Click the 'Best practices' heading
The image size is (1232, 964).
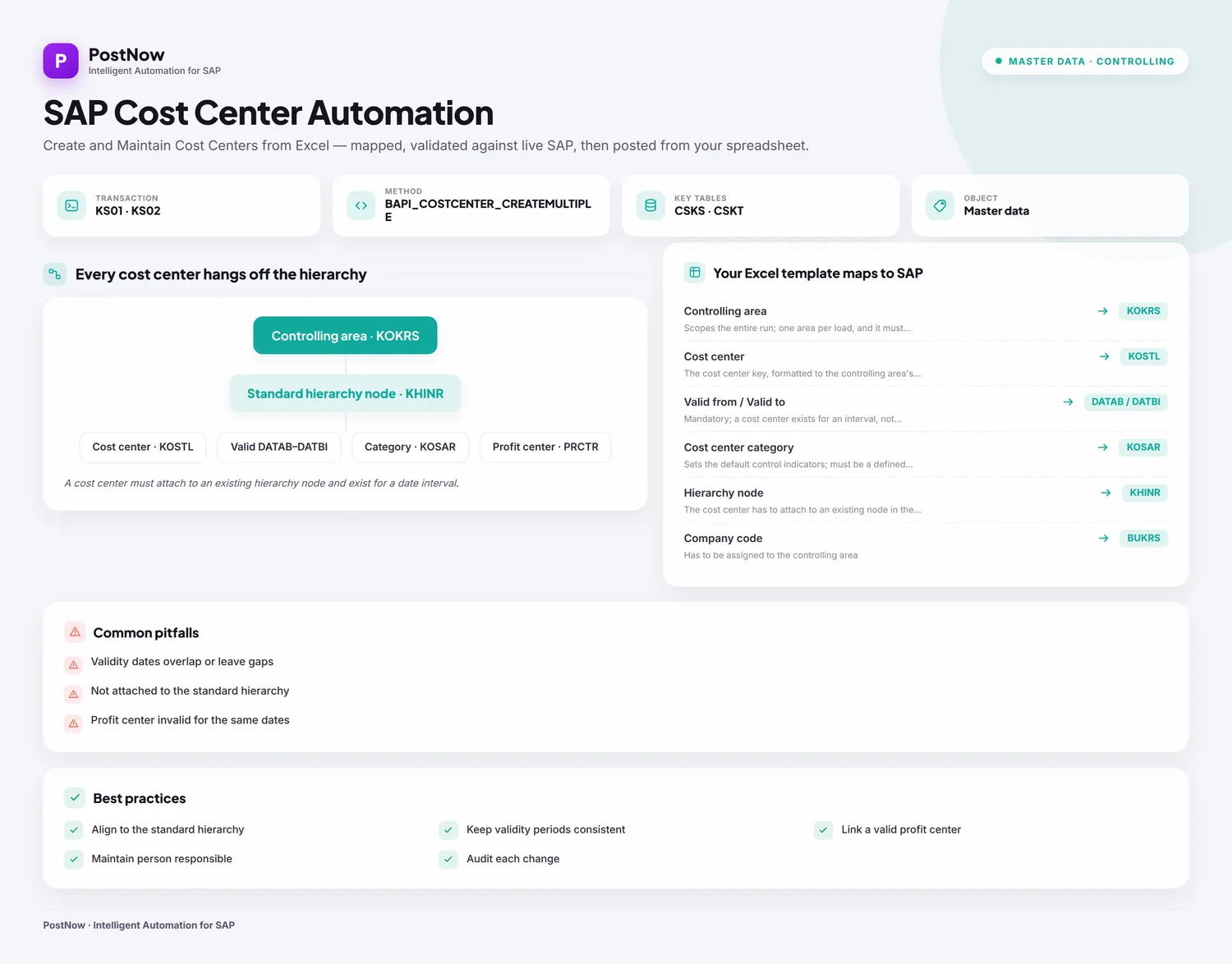click(140, 798)
